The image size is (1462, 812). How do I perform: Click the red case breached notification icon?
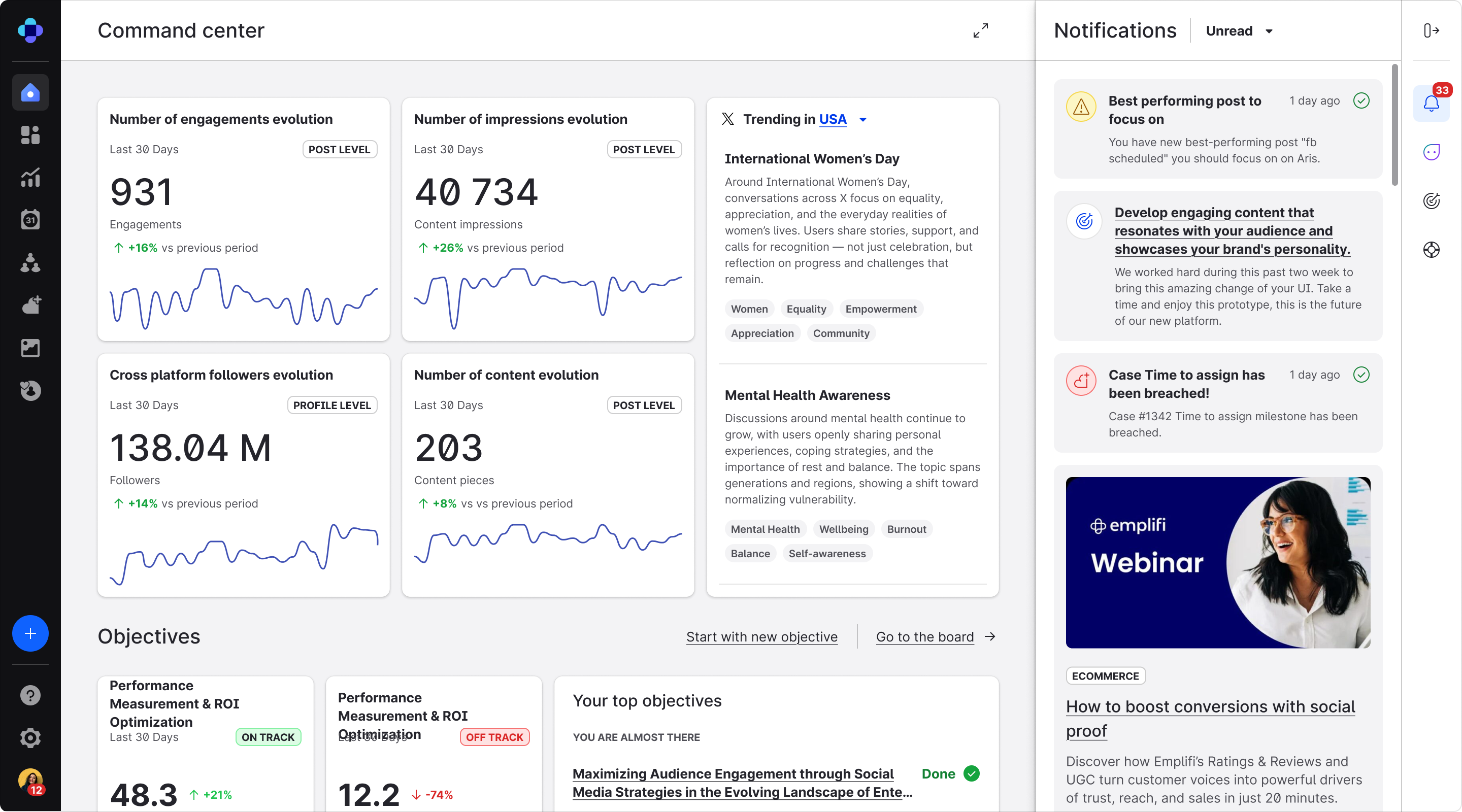click(1081, 381)
